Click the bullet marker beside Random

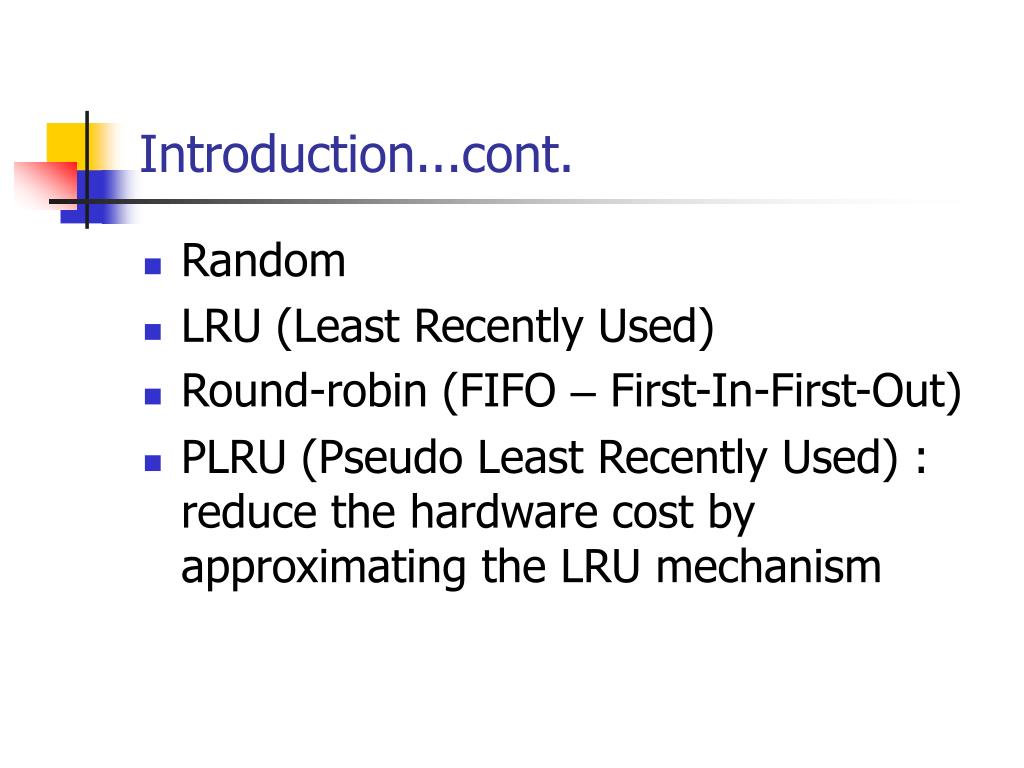click(153, 266)
